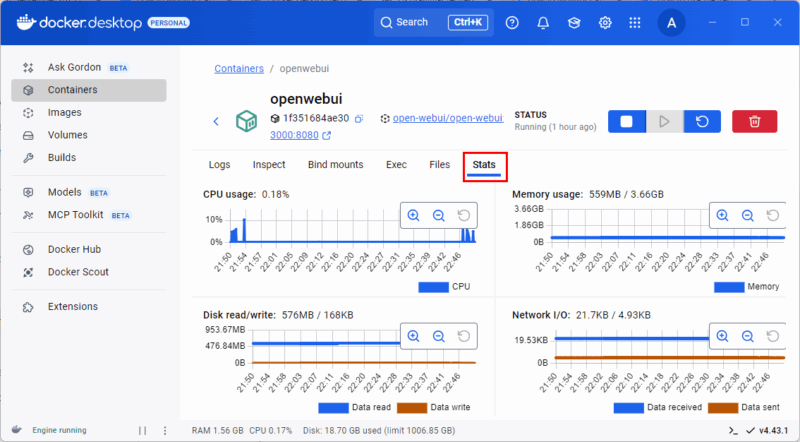Restart the openwebui container

pos(702,121)
